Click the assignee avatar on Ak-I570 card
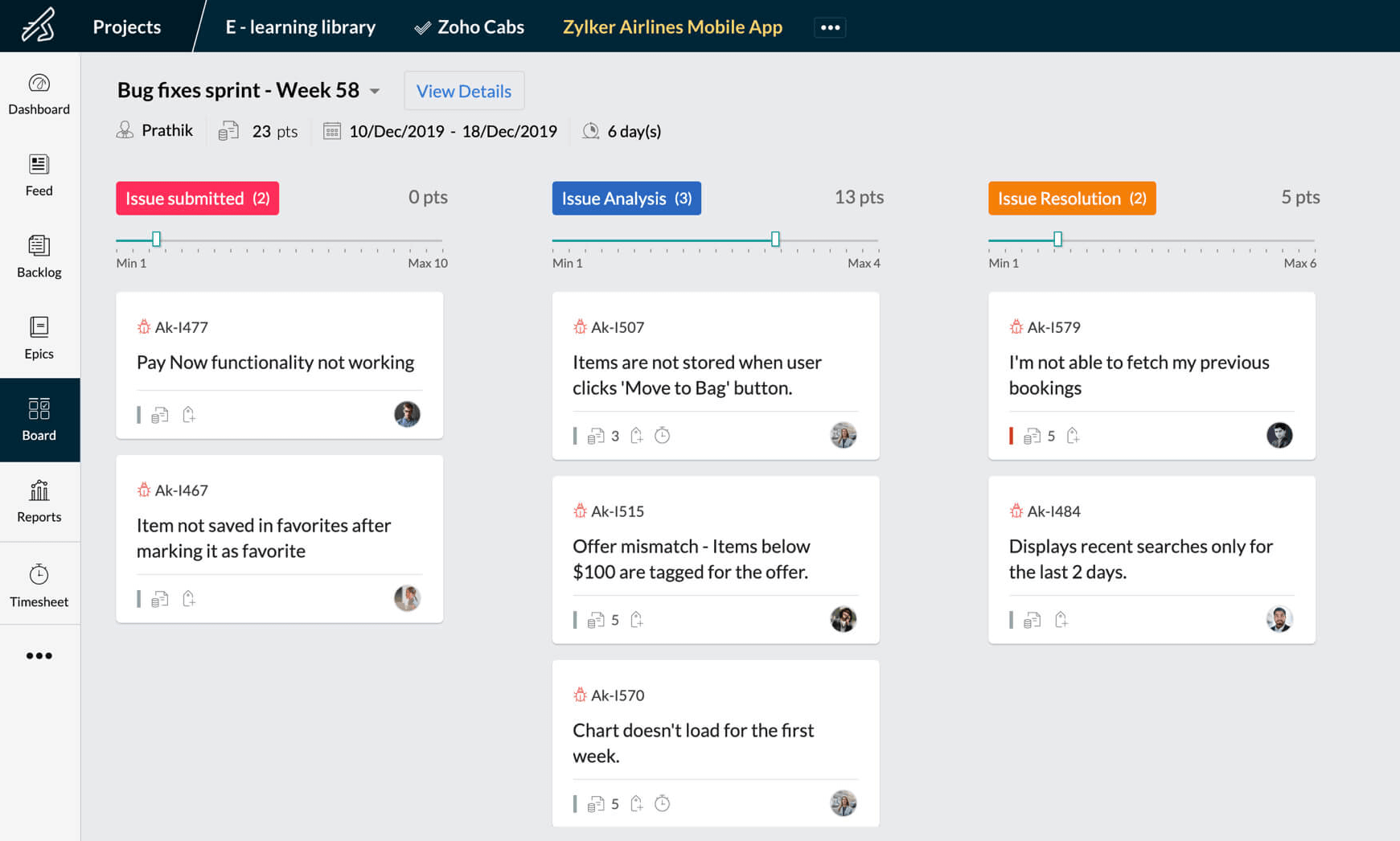 tap(843, 803)
